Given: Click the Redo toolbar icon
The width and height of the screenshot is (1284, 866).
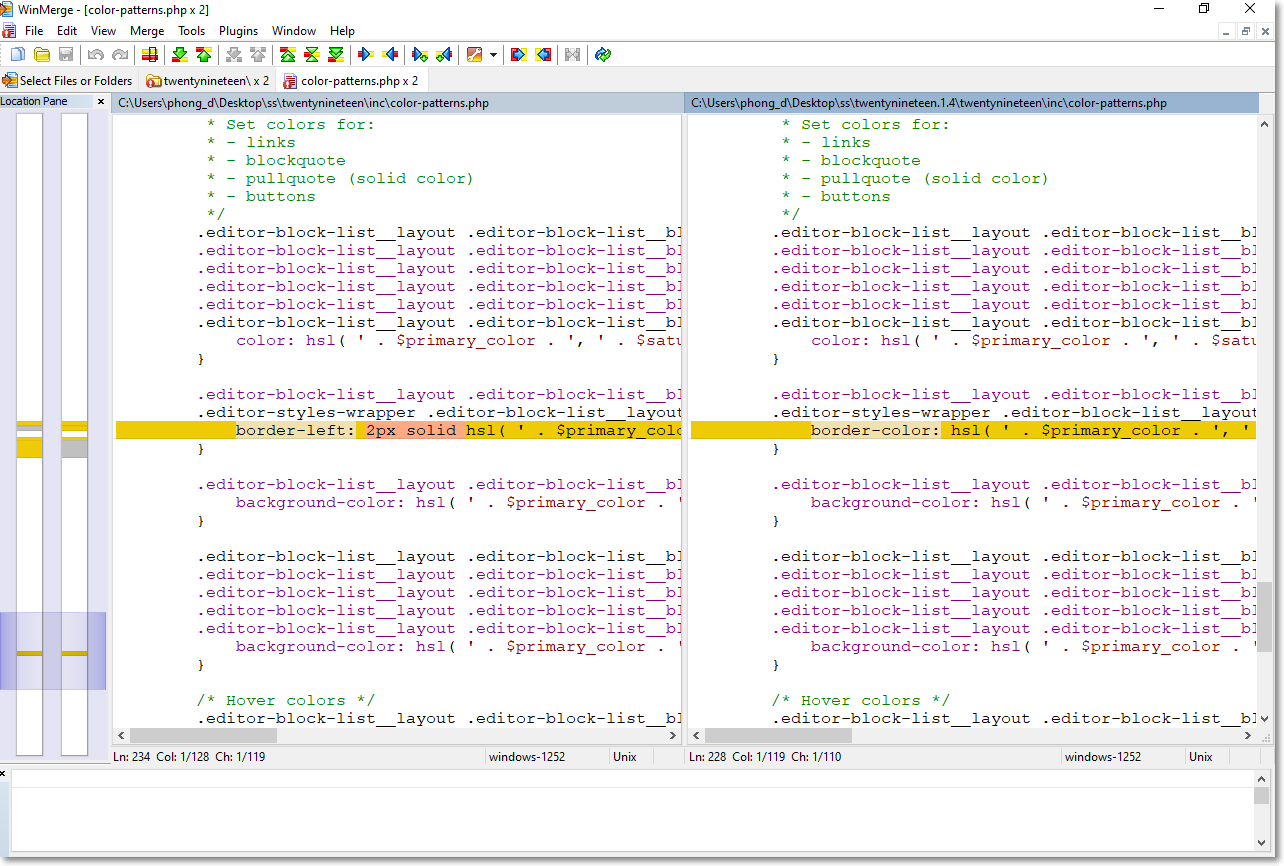Looking at the screenshot, I should click(x=120, y=54).
